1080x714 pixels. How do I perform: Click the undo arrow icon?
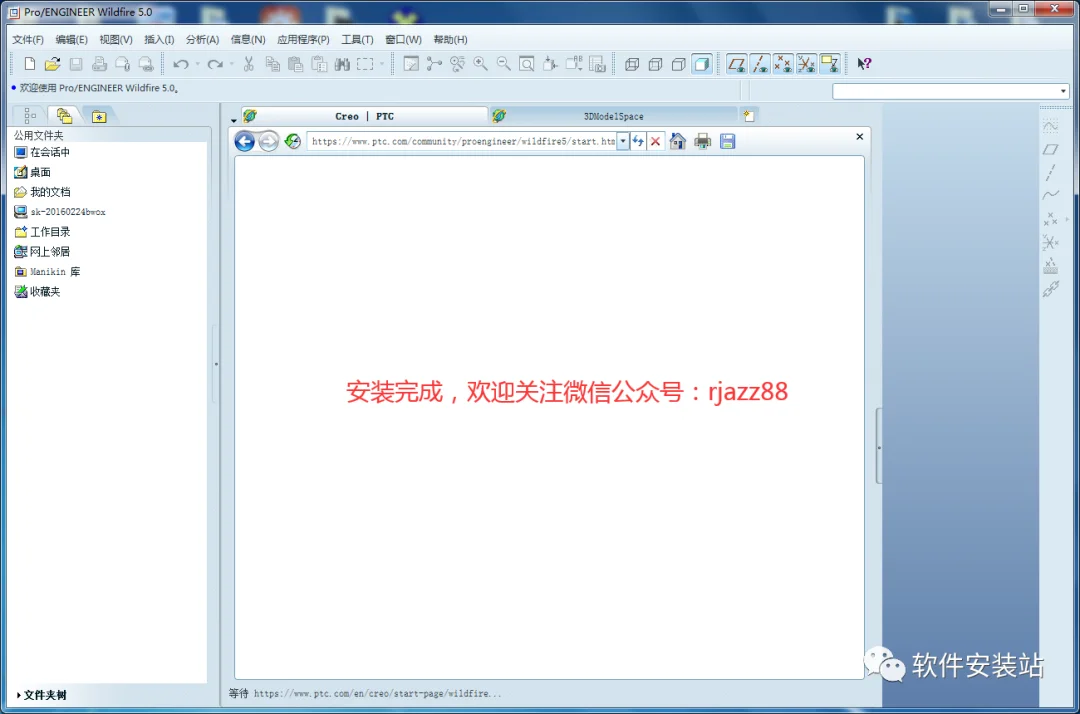tap(180, 64)
